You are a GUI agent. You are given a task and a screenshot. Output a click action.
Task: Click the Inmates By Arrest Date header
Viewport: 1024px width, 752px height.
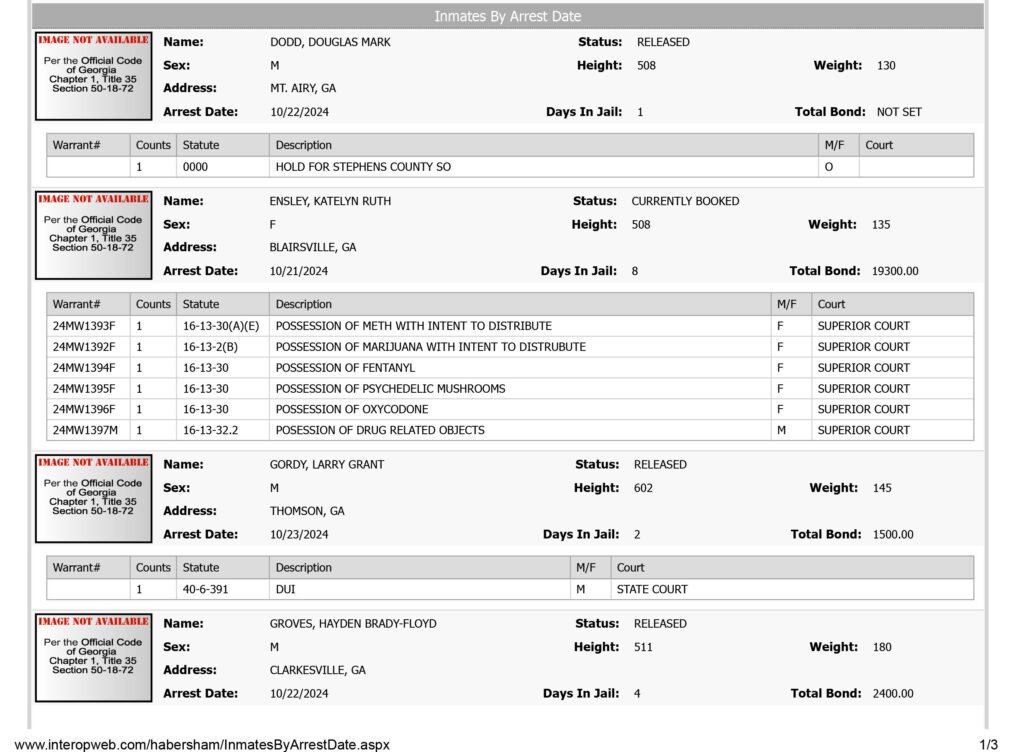[507, 16]
